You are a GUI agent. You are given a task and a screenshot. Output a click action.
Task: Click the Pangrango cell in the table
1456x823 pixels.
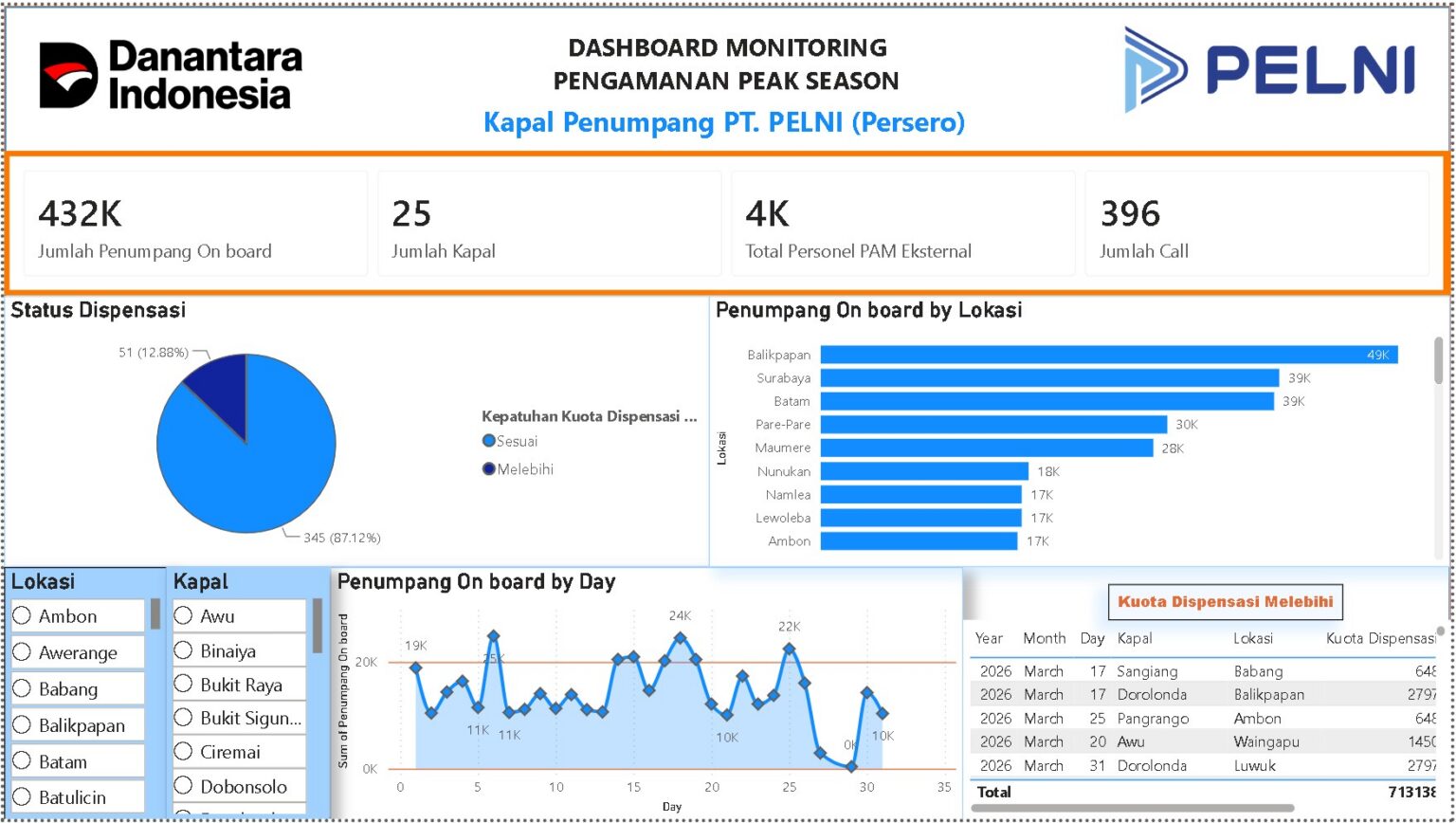1153,719
